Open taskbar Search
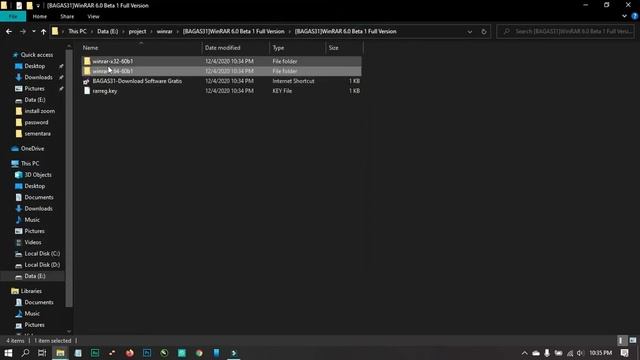 (25, 353)
